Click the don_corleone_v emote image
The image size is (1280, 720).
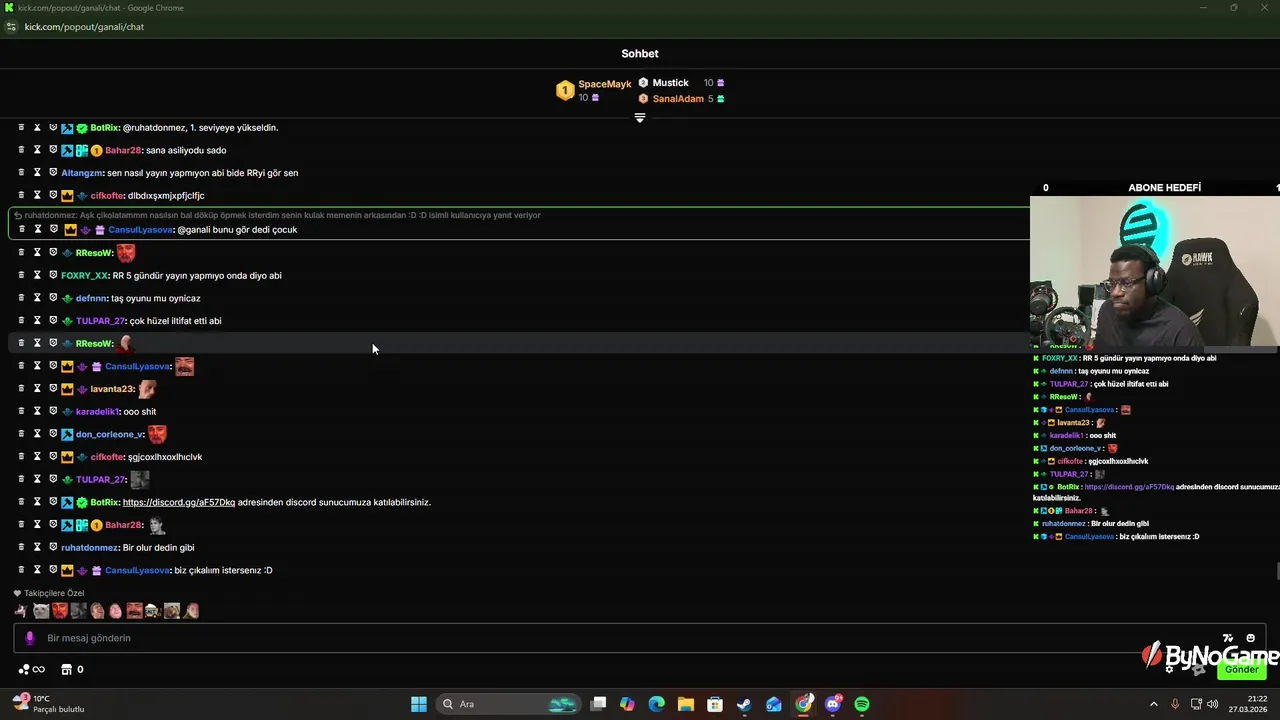coord(157,434)
